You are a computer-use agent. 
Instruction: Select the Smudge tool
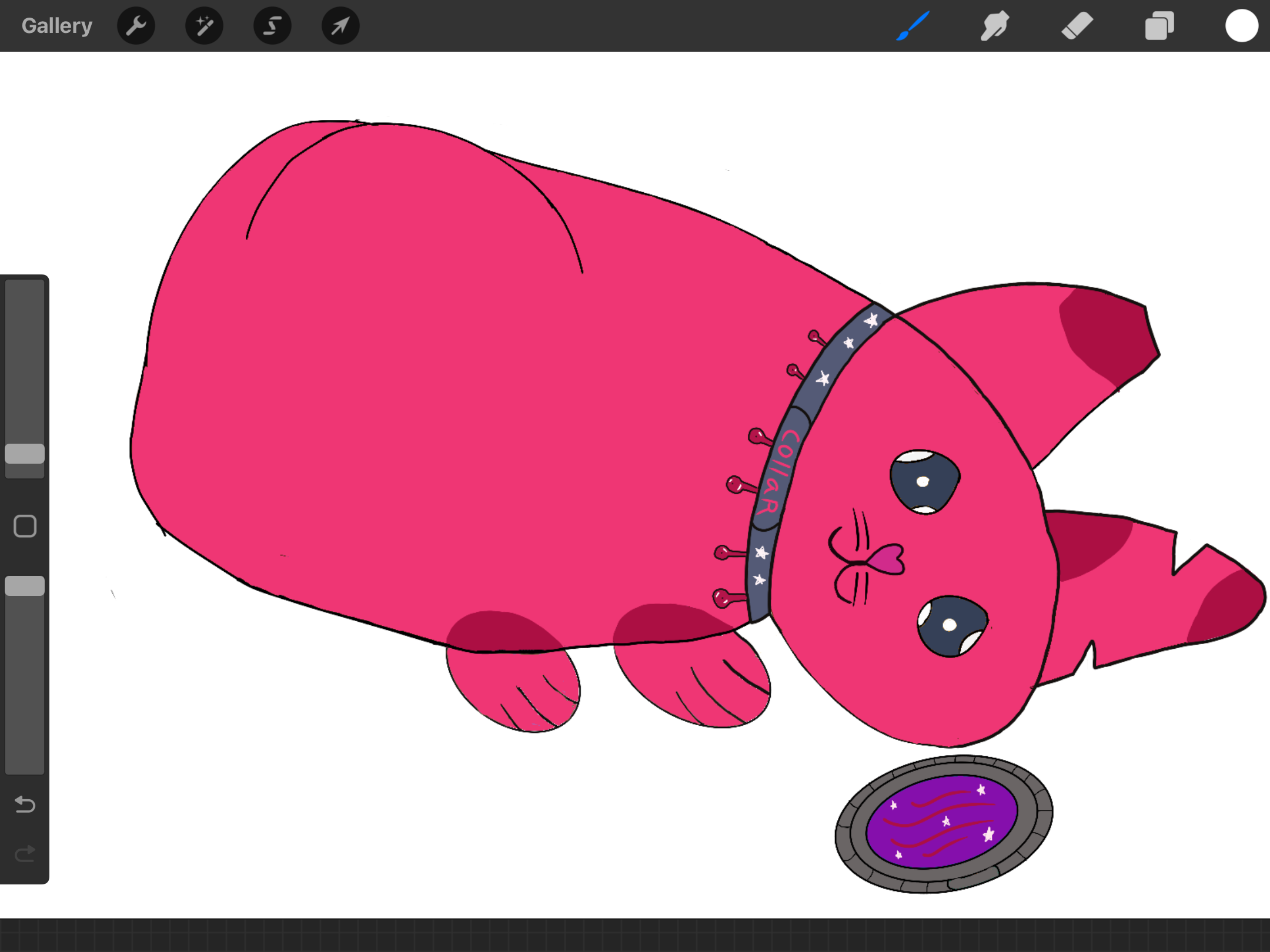995,26
